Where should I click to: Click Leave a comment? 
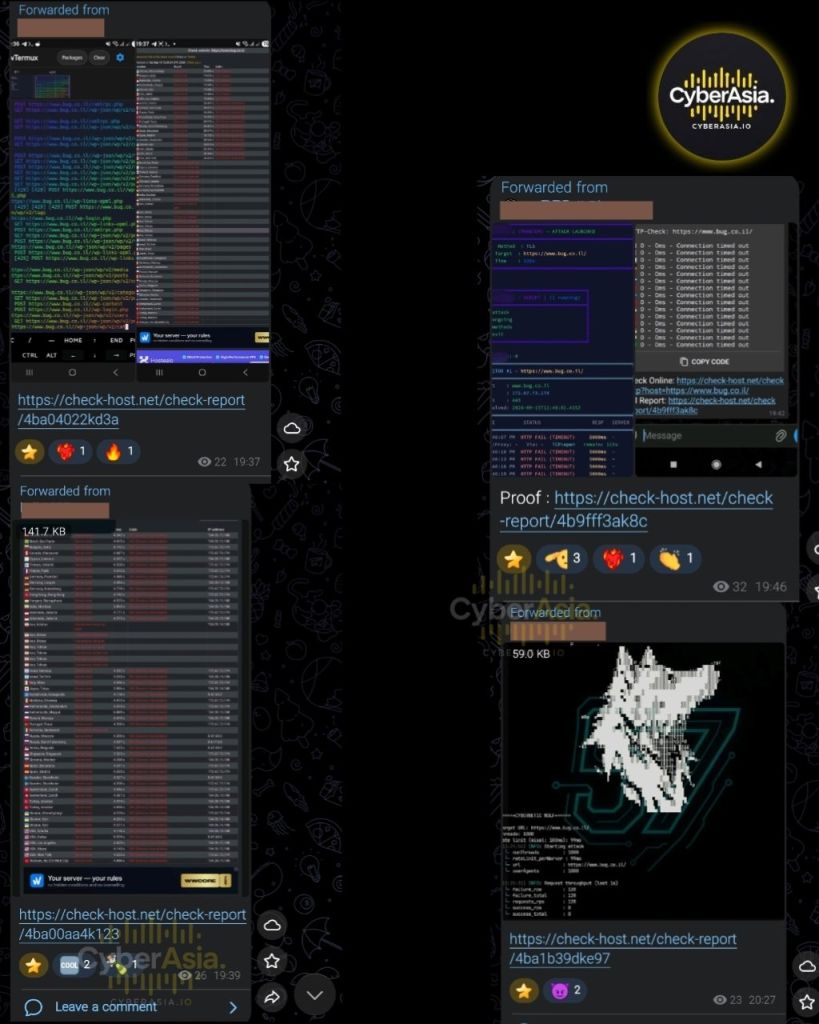pos(106,1007)
